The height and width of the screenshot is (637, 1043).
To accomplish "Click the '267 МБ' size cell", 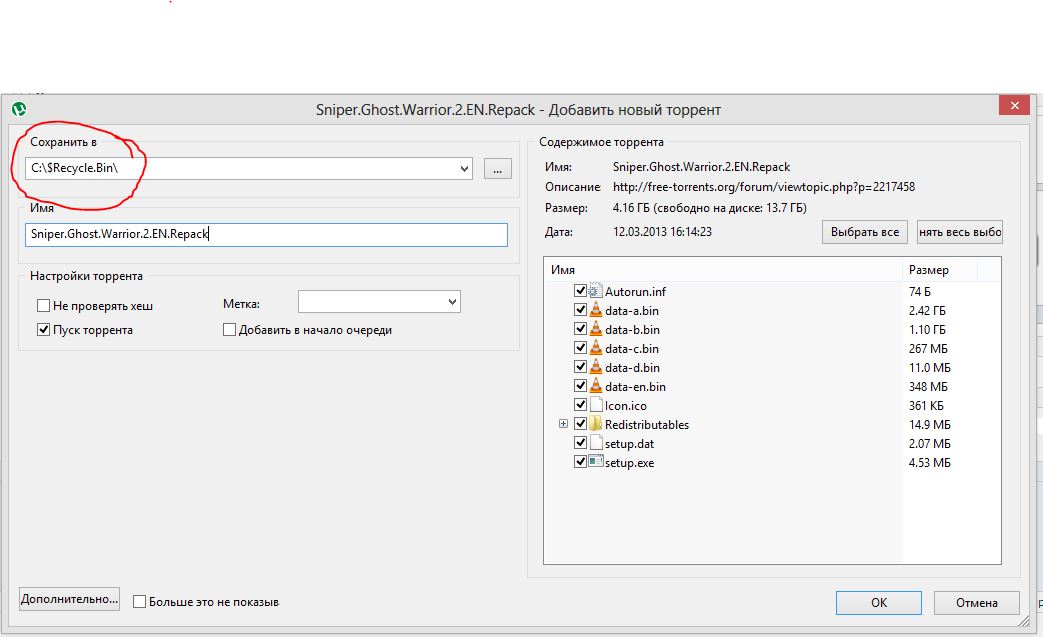I will click(x=929, y=348).
